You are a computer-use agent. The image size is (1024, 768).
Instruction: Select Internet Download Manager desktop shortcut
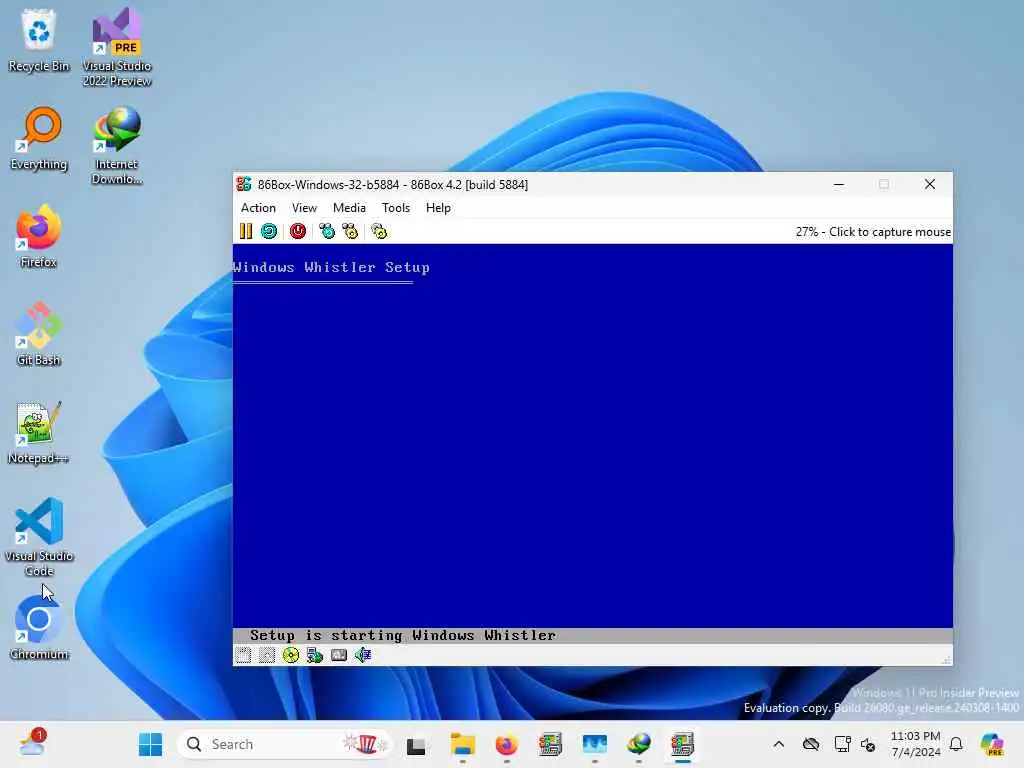point(117,145)
